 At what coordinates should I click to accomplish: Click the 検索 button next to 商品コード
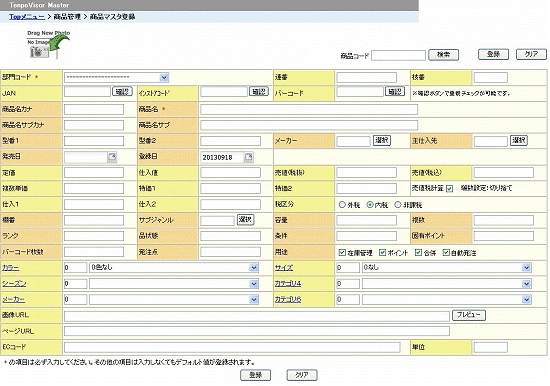click(443, 55)
